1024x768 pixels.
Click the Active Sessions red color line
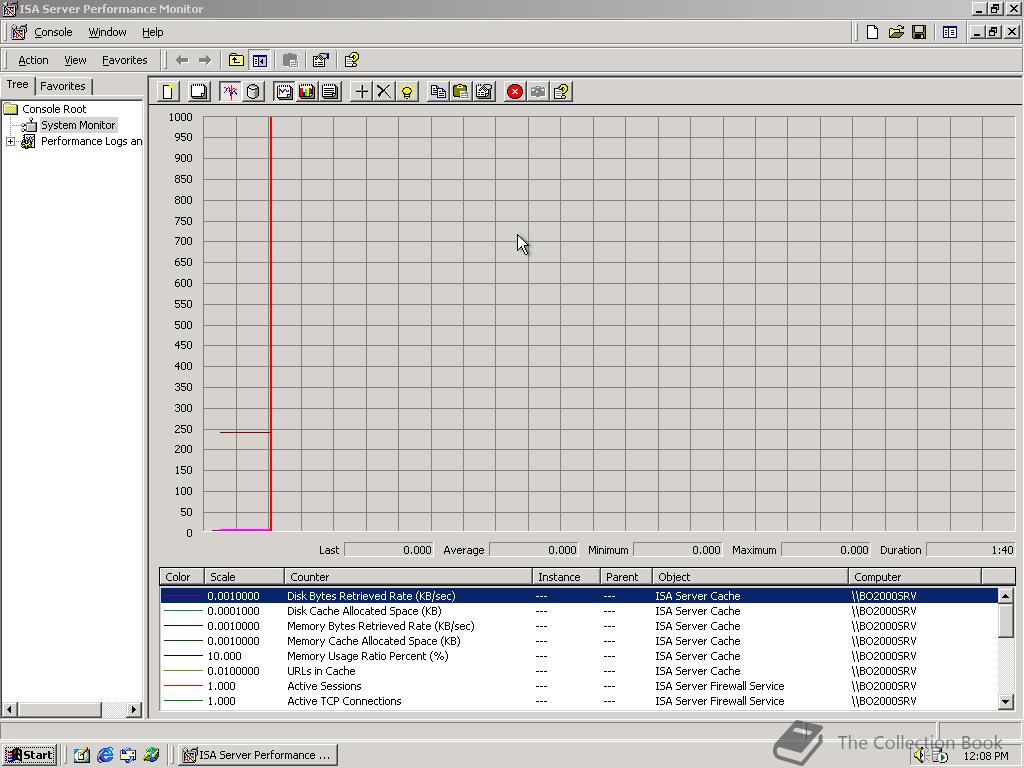pos(183,686)
